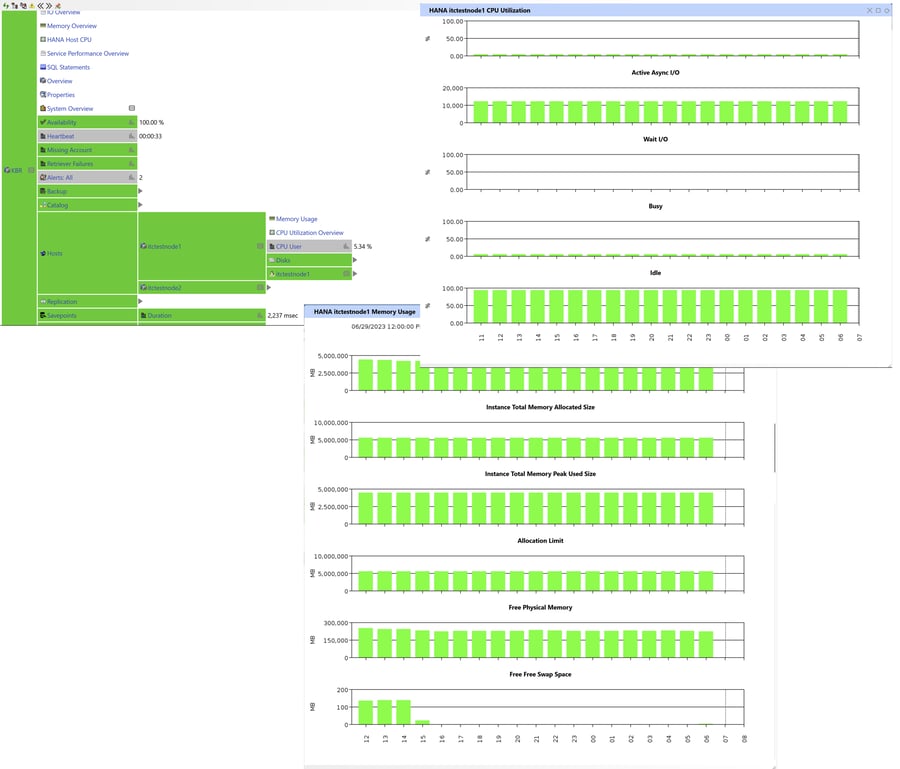Select the Hosts tree node
This screenshot has height=769, width=900.
point(87,253)
